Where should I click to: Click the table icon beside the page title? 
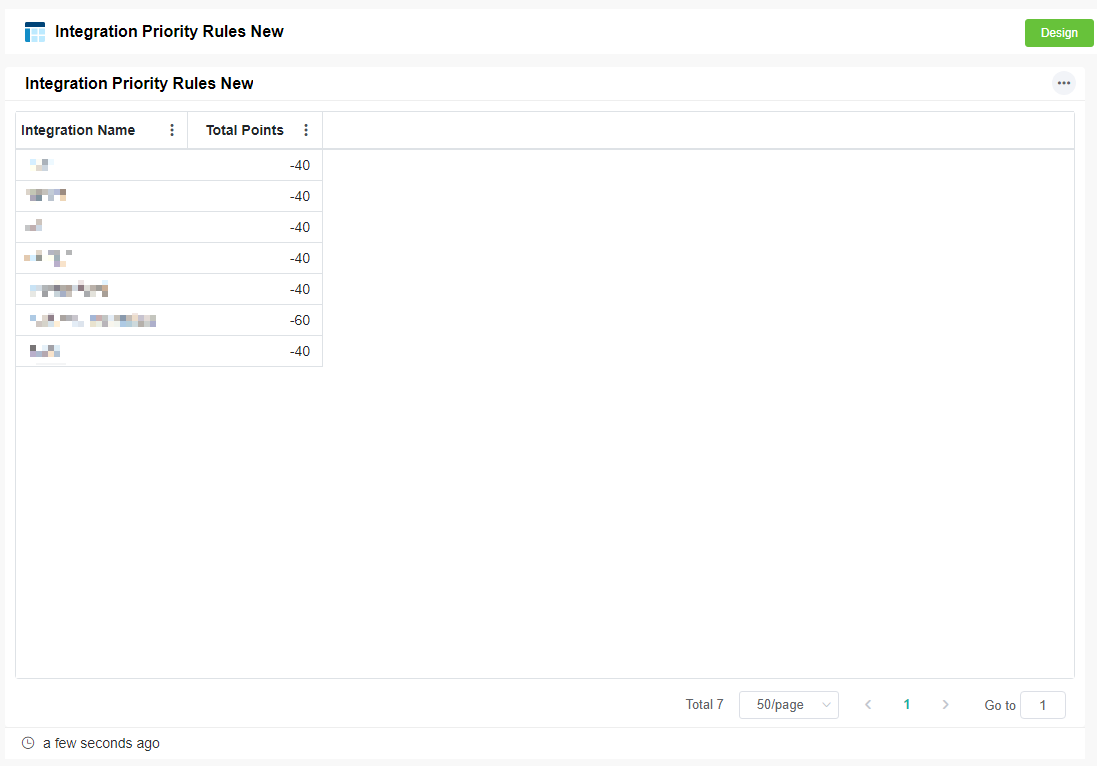(35, 32)
